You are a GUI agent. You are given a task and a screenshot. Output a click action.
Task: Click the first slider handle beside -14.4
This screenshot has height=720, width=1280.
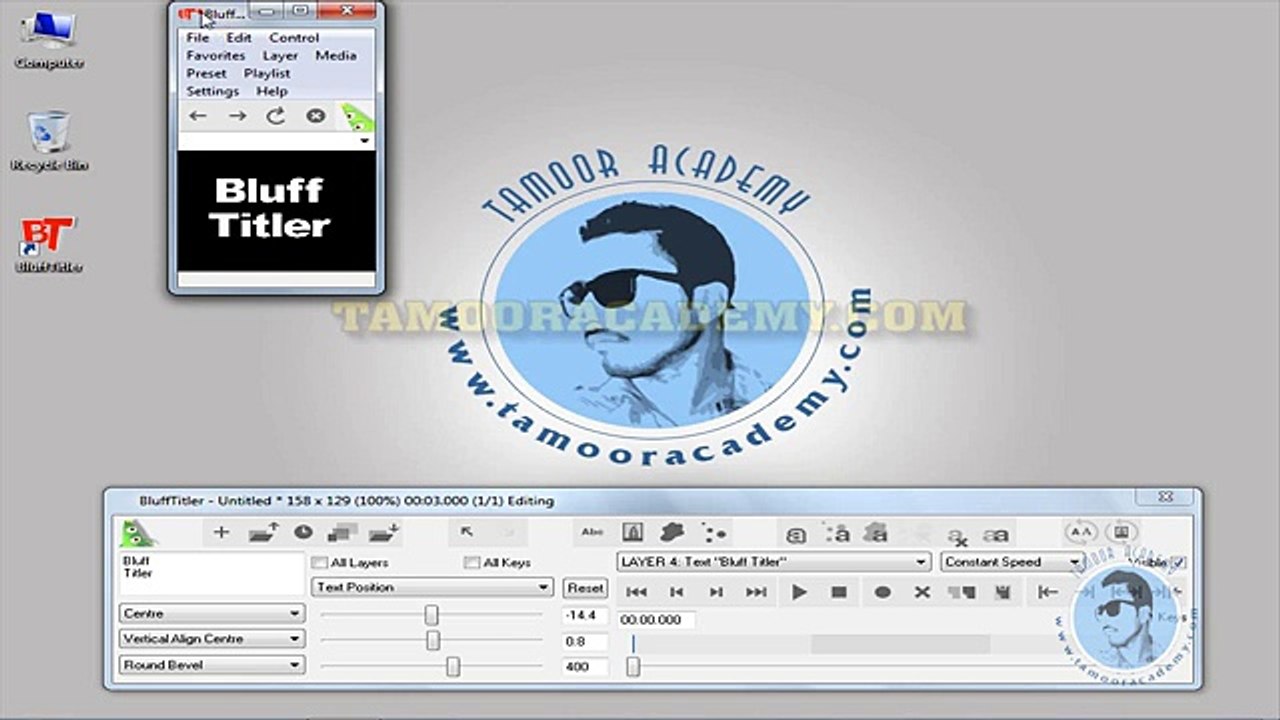(x=431, y=614)
